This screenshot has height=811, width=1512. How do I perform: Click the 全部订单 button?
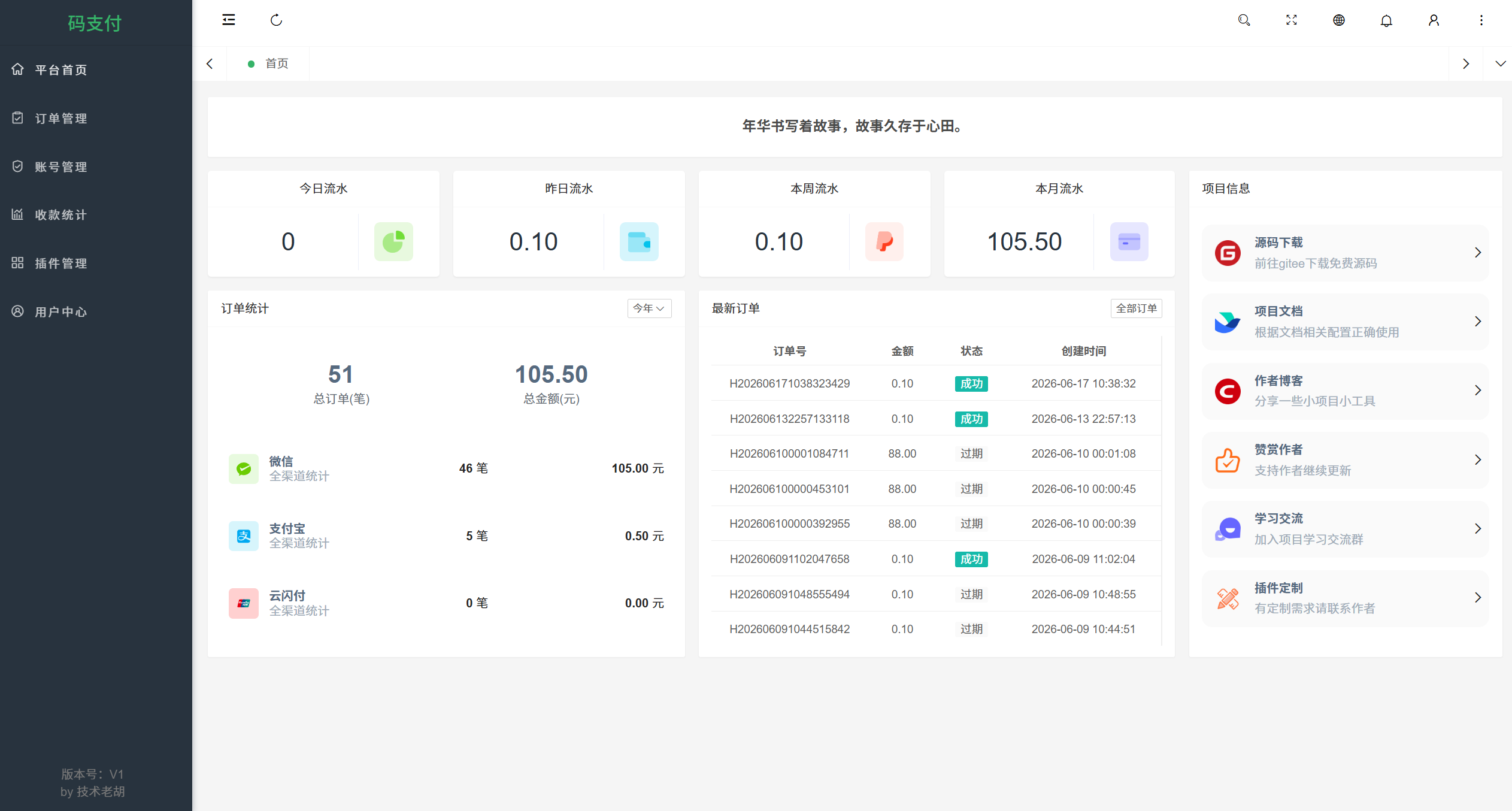(1136, 308)
